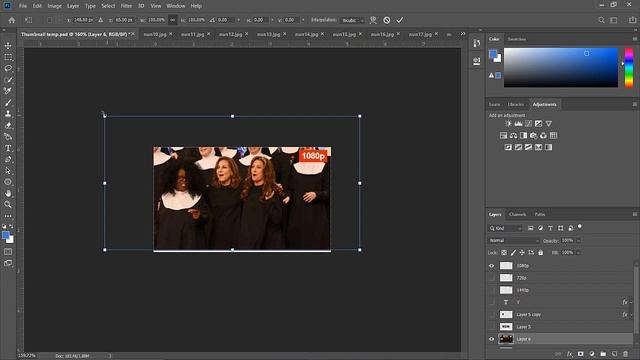Open layer style fx menu at panel bottom

(569, 354)
